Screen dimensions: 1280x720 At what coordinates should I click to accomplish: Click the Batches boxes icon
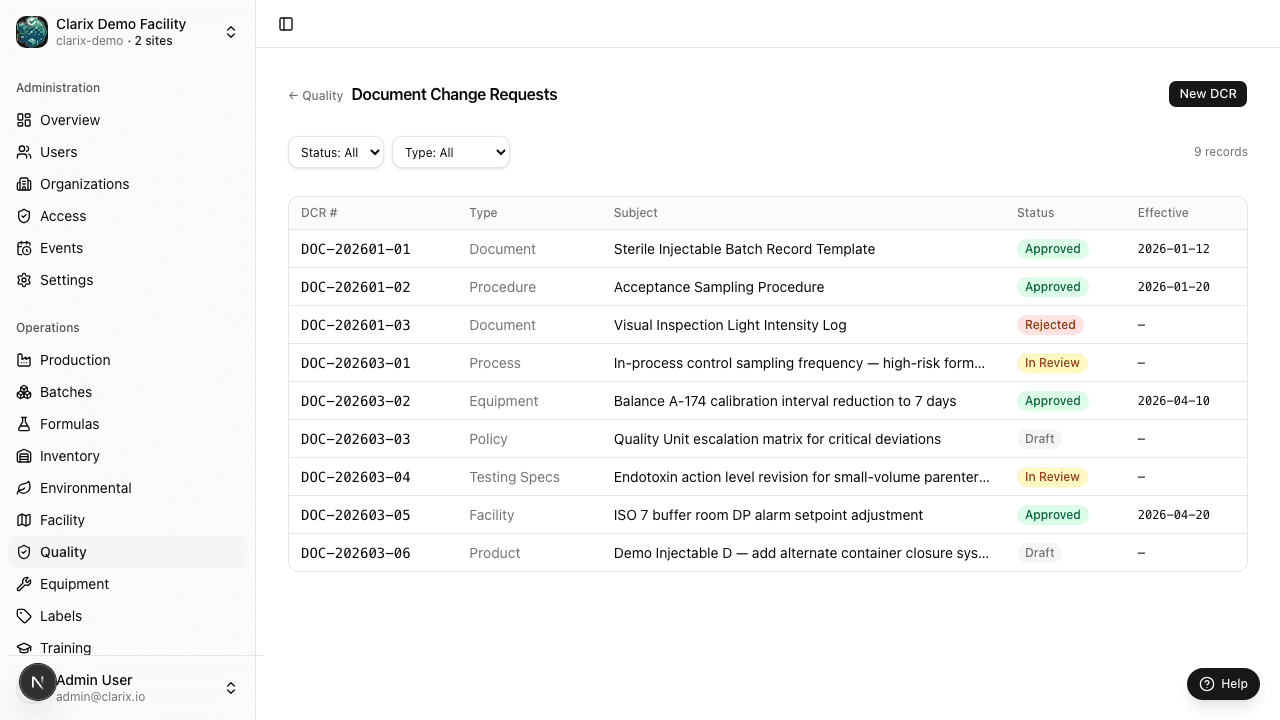(24, 392)
